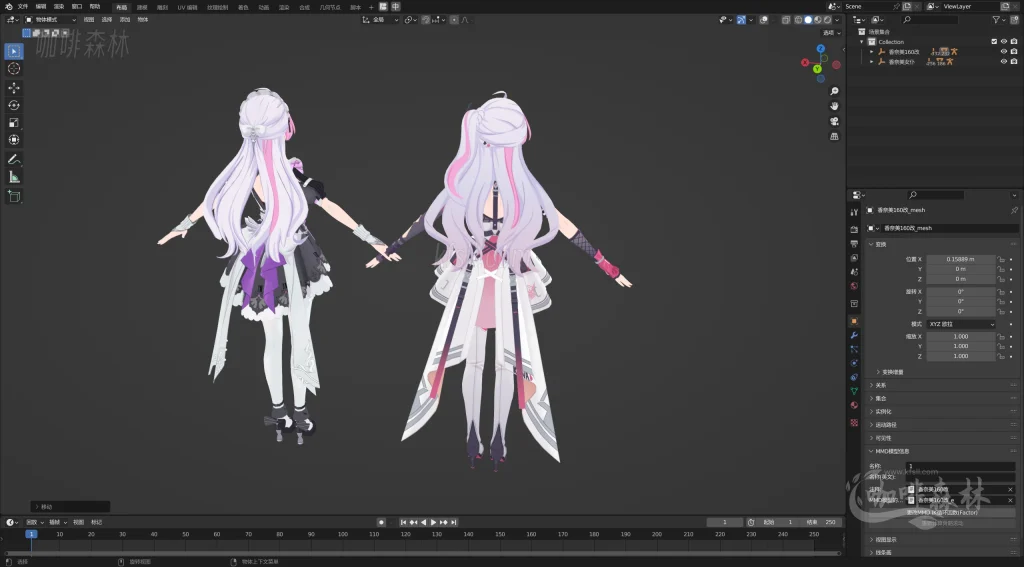Viewport: 1024px width, 567px height.
Task: Jump to the timeline end frame
Action: click(x=454, y=522)
